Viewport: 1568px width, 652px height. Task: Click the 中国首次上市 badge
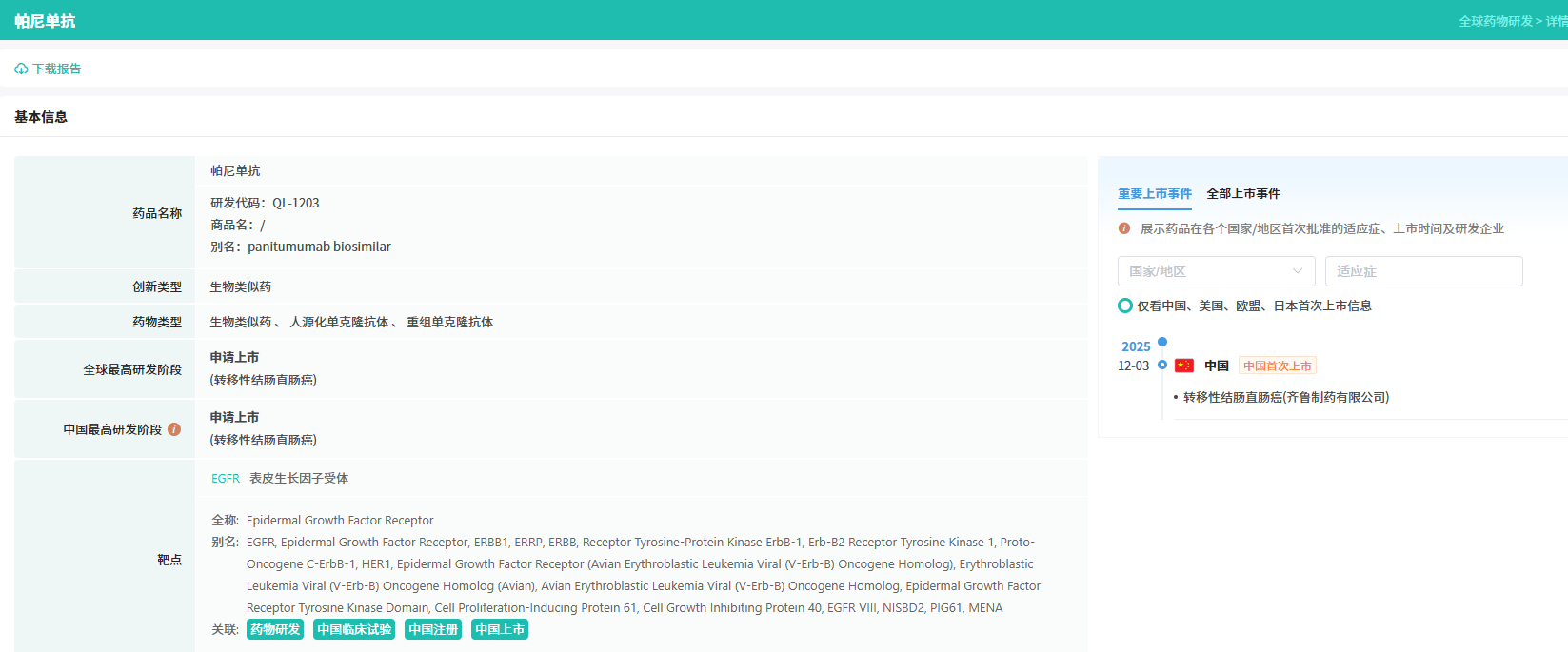pyautogui.click(x=1278, y=366)
